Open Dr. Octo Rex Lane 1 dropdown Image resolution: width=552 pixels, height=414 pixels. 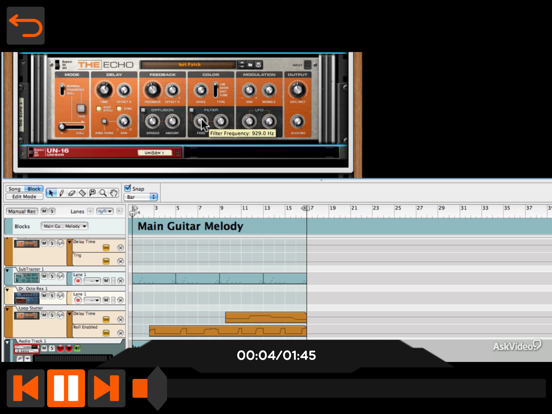click(92, 300)
